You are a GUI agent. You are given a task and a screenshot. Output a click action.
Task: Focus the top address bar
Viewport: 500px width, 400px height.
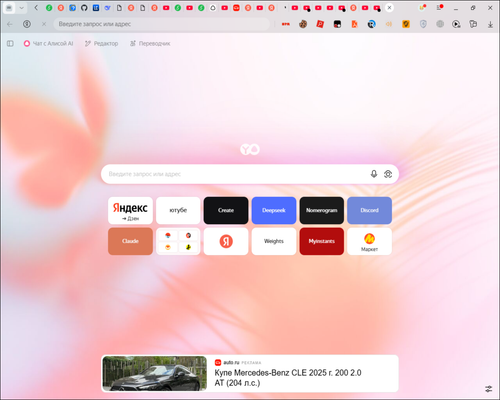tap(161, 24)
